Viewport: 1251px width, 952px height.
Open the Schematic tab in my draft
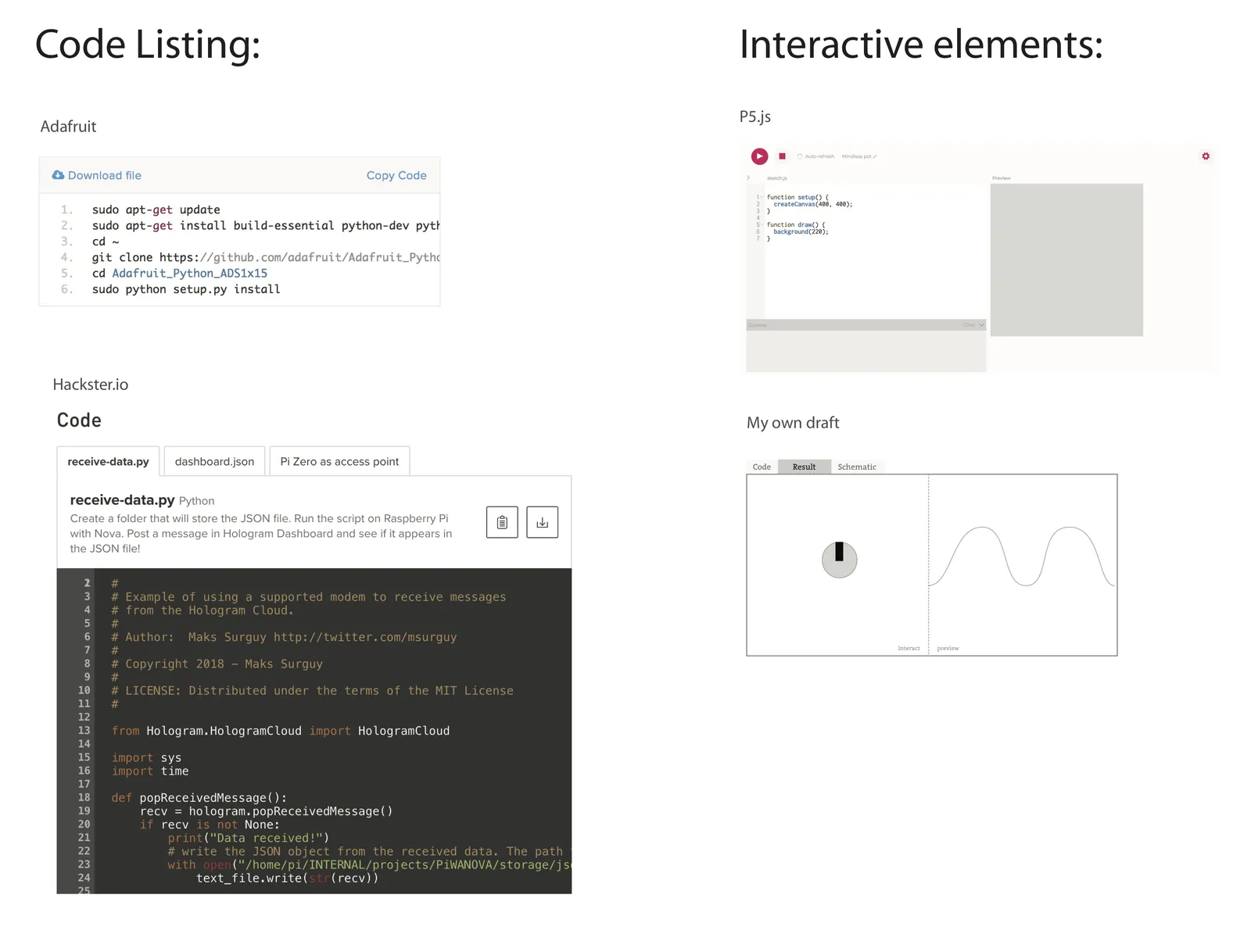click(x=857, y=467)
